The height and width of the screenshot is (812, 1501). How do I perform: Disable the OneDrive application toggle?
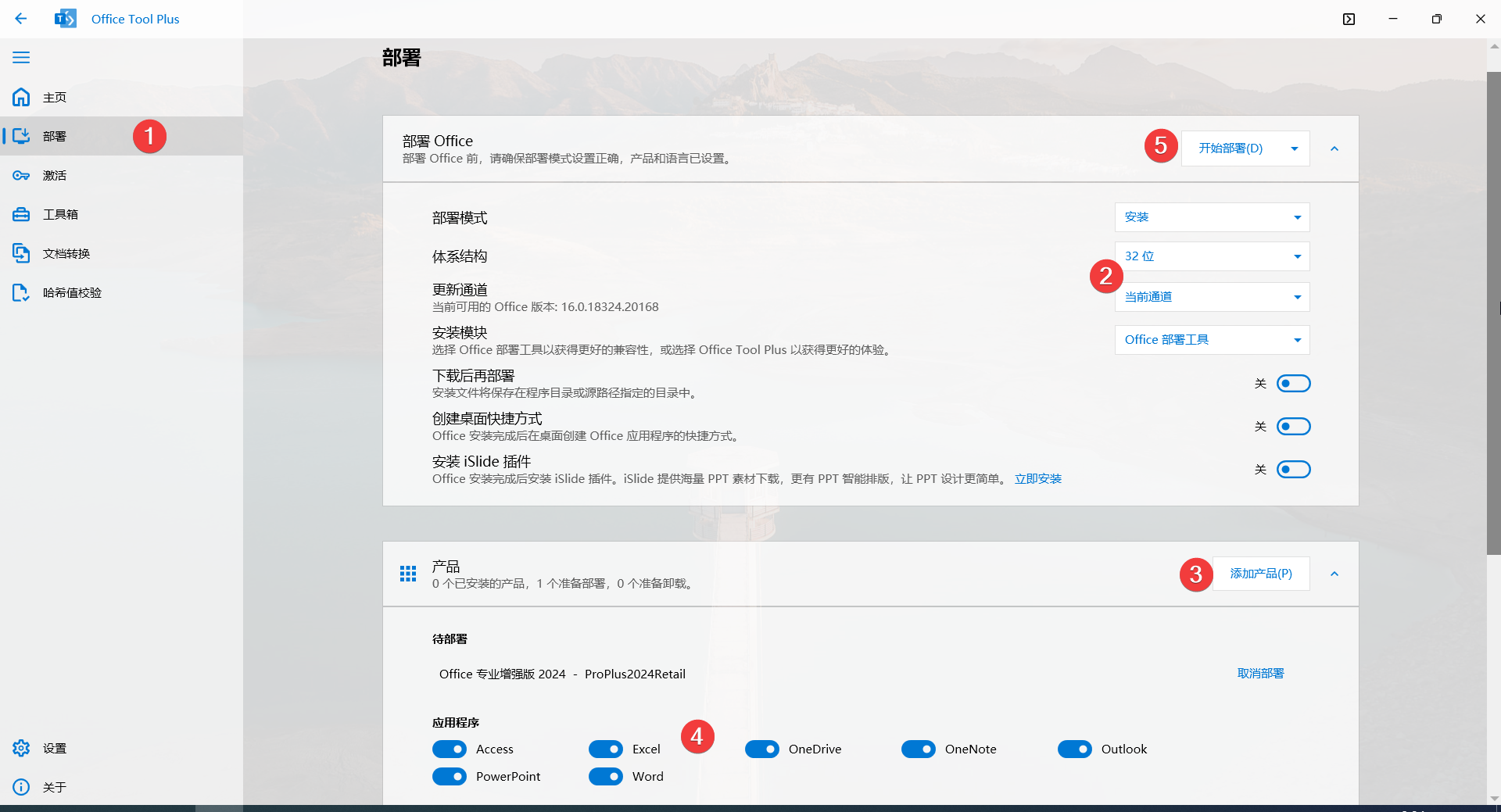pyautogui.click(x=762, y=749)
